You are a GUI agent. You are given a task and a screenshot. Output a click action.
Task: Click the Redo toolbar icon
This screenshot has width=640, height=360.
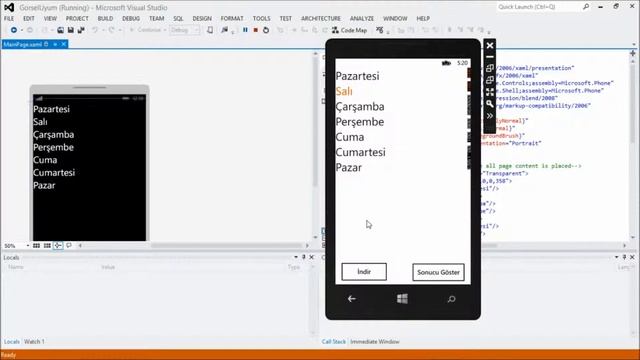point(111,30)
